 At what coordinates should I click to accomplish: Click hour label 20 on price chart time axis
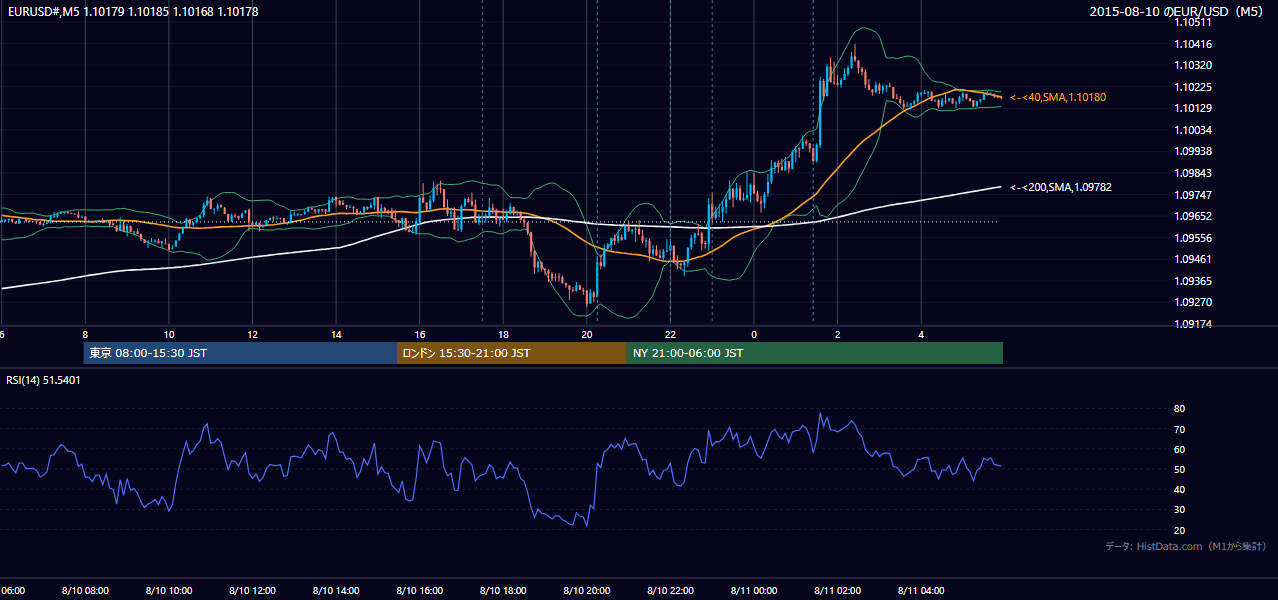[x=587, y=335]
